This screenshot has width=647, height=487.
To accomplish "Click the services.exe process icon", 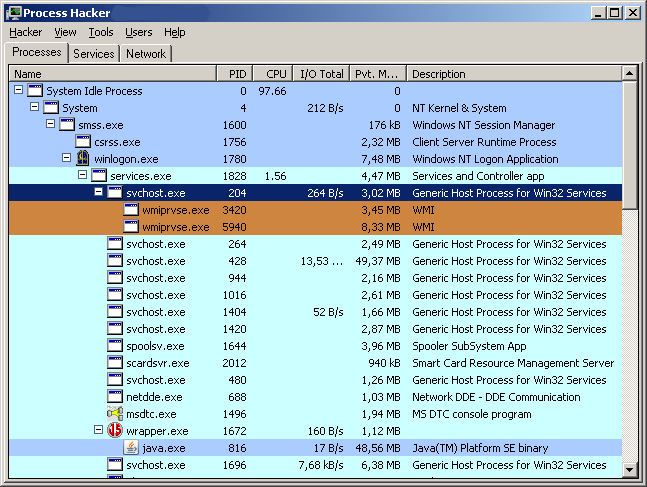I will pos(99,175).
